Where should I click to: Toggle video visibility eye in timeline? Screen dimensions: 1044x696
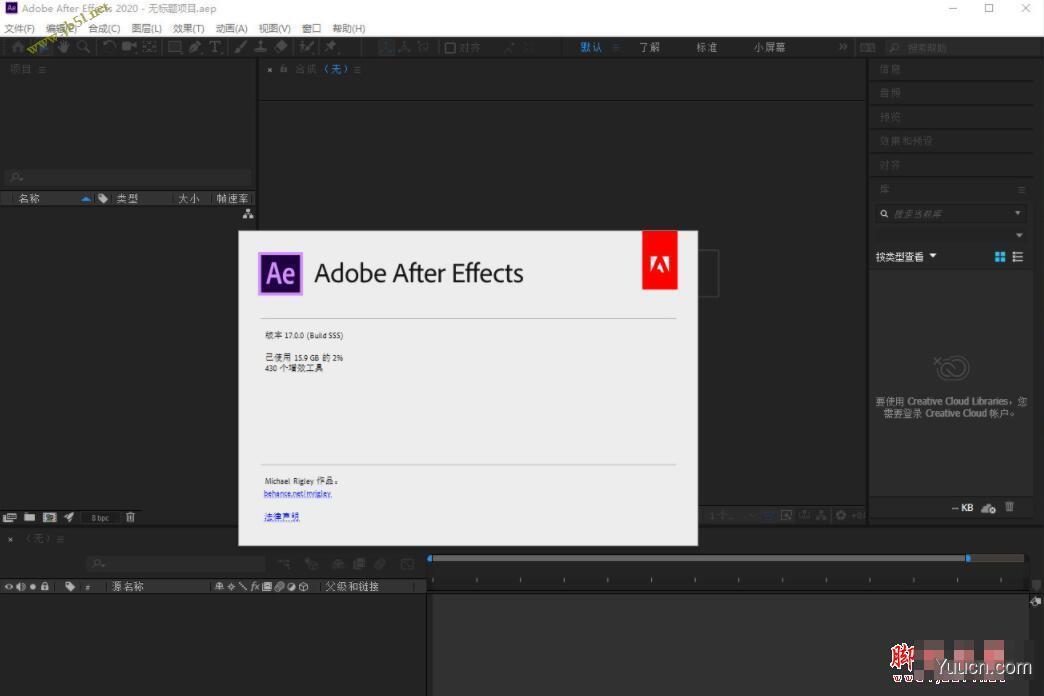(7, 586)
